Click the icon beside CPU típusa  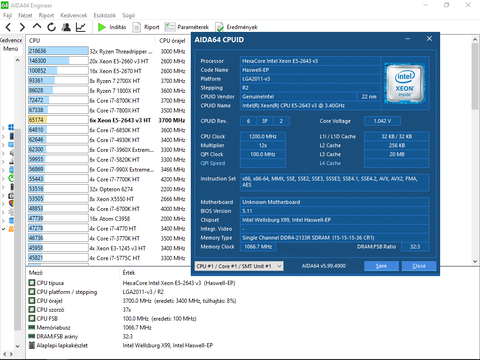click(32, 283)
